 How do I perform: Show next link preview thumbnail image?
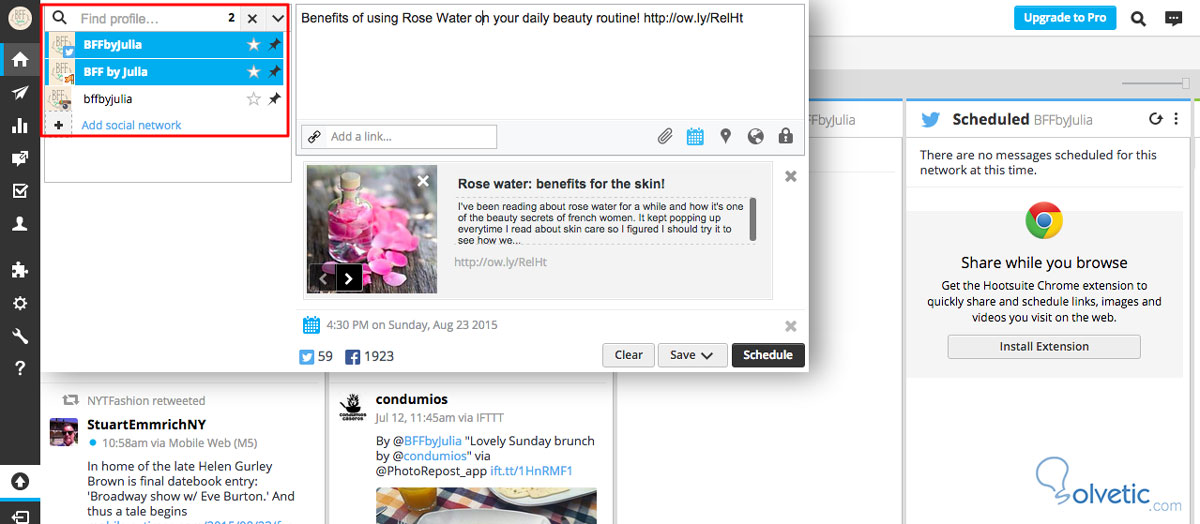(348, 279)
